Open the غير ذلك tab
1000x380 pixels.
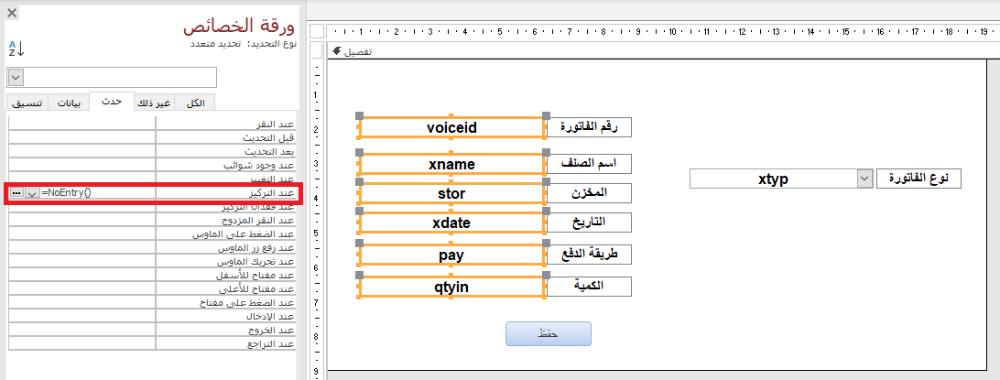click(x=154, y=103)
